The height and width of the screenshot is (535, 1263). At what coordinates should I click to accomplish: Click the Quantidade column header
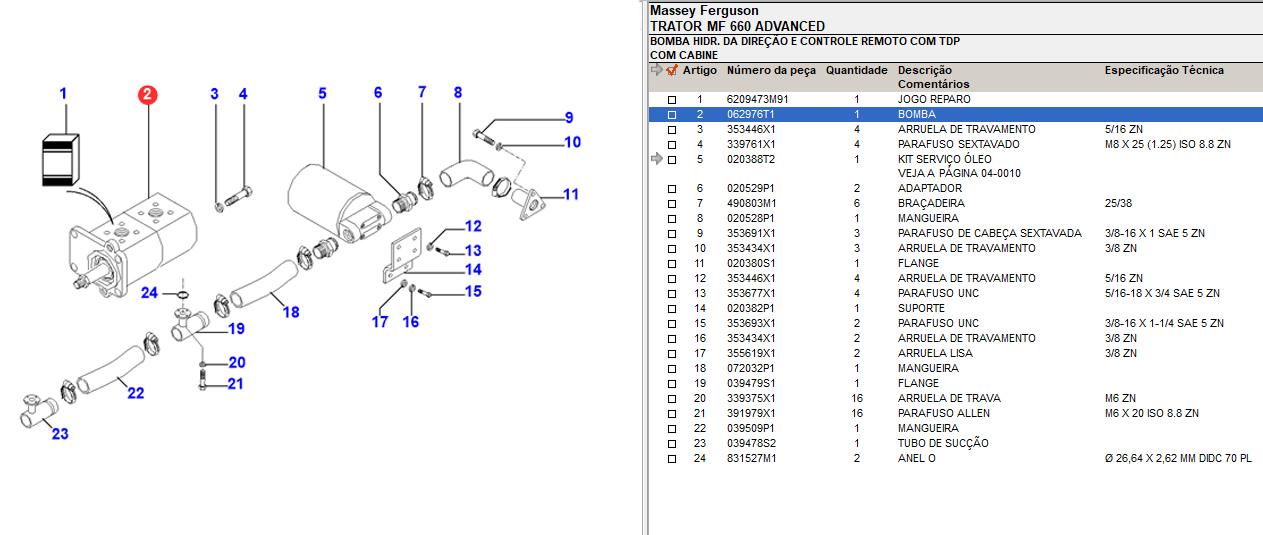[856, 71]
